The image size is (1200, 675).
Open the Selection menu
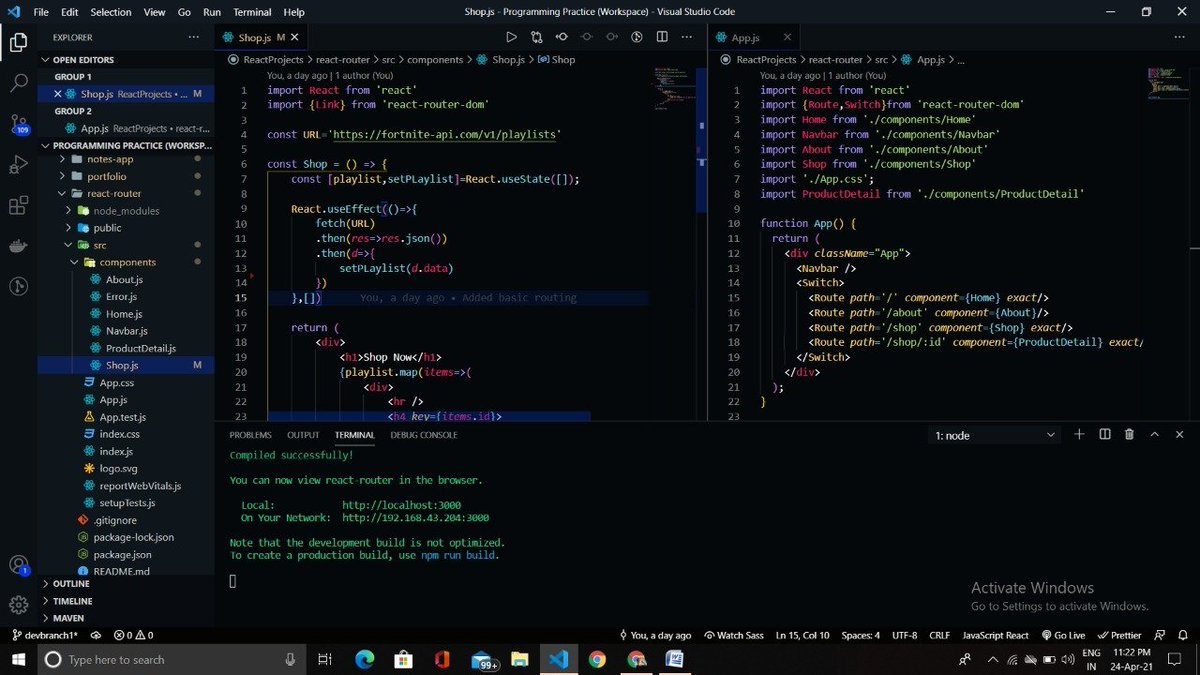tap(110, 12)
